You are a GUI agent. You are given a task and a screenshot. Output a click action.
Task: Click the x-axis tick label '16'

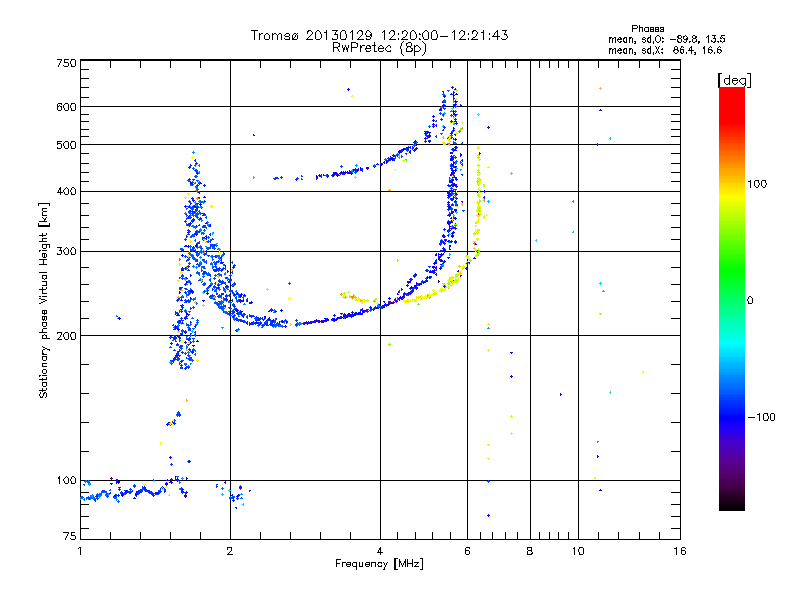pos(680,551)
